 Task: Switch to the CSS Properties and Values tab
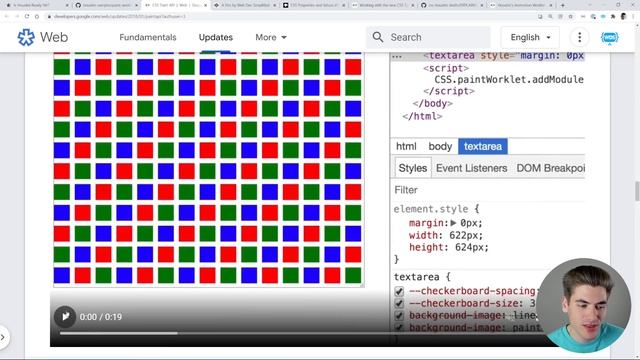314,5
